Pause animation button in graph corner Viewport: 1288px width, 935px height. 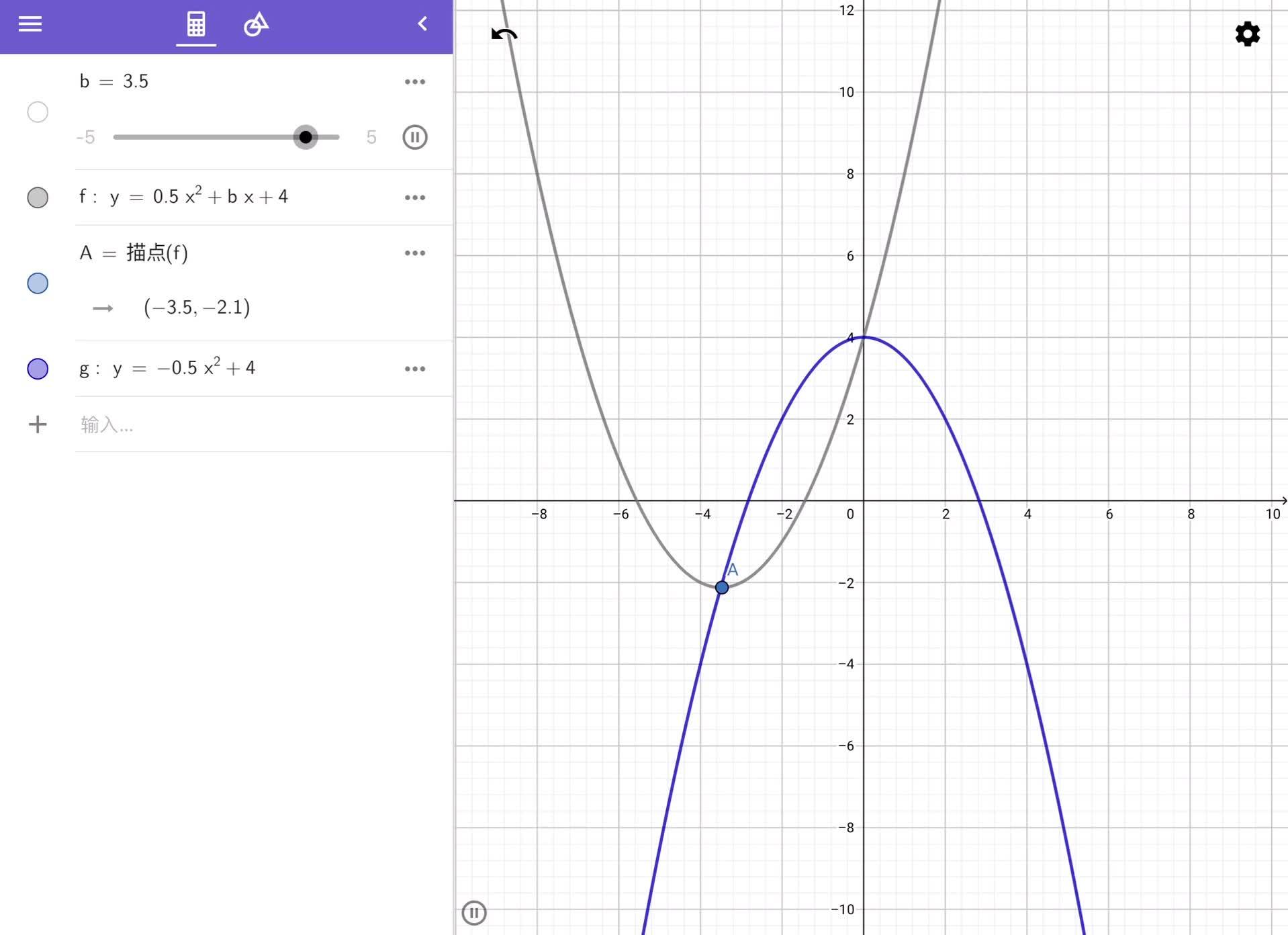coord(474,912)
